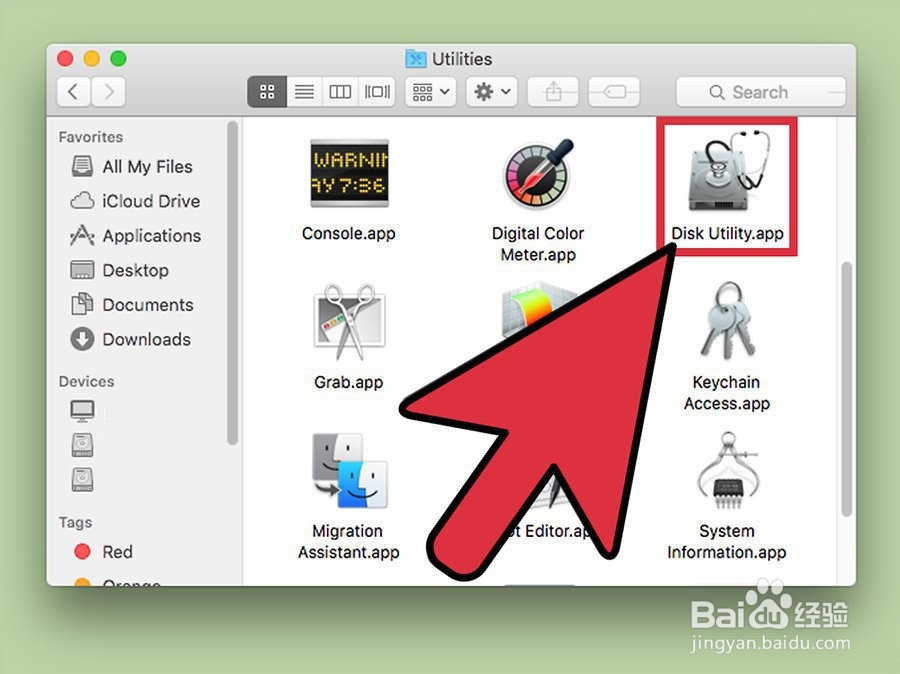Open Digital Color Meter.app icon
This screenshot has width=900, height=674.
point(538,173)
